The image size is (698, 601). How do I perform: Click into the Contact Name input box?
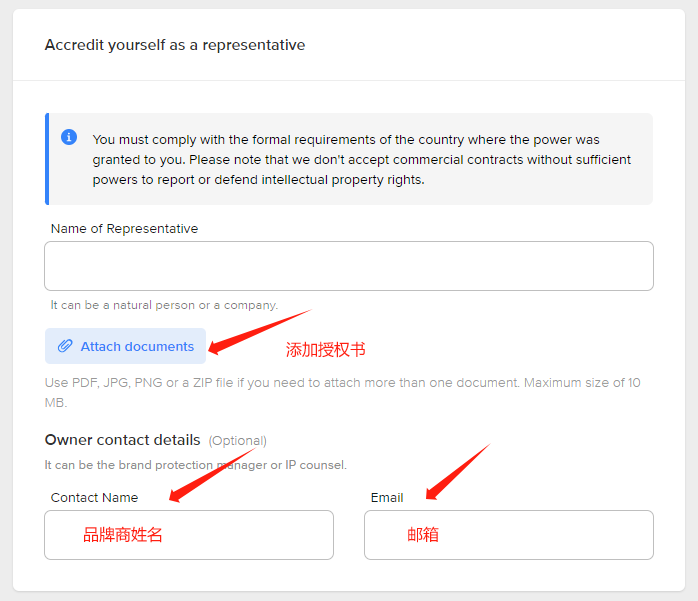(188, 535)
